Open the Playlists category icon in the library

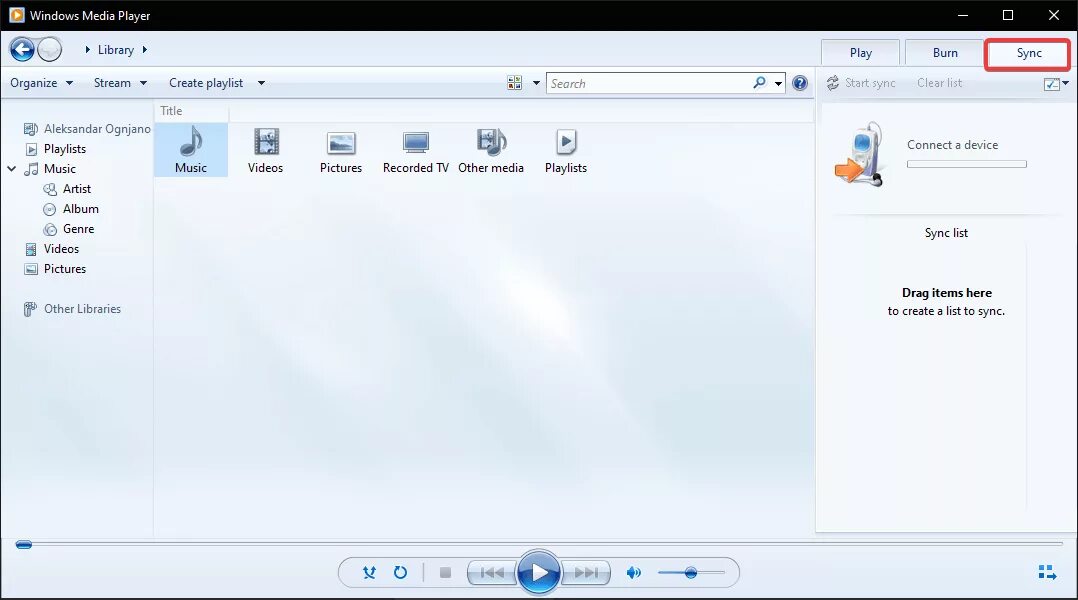coord(566,150)
